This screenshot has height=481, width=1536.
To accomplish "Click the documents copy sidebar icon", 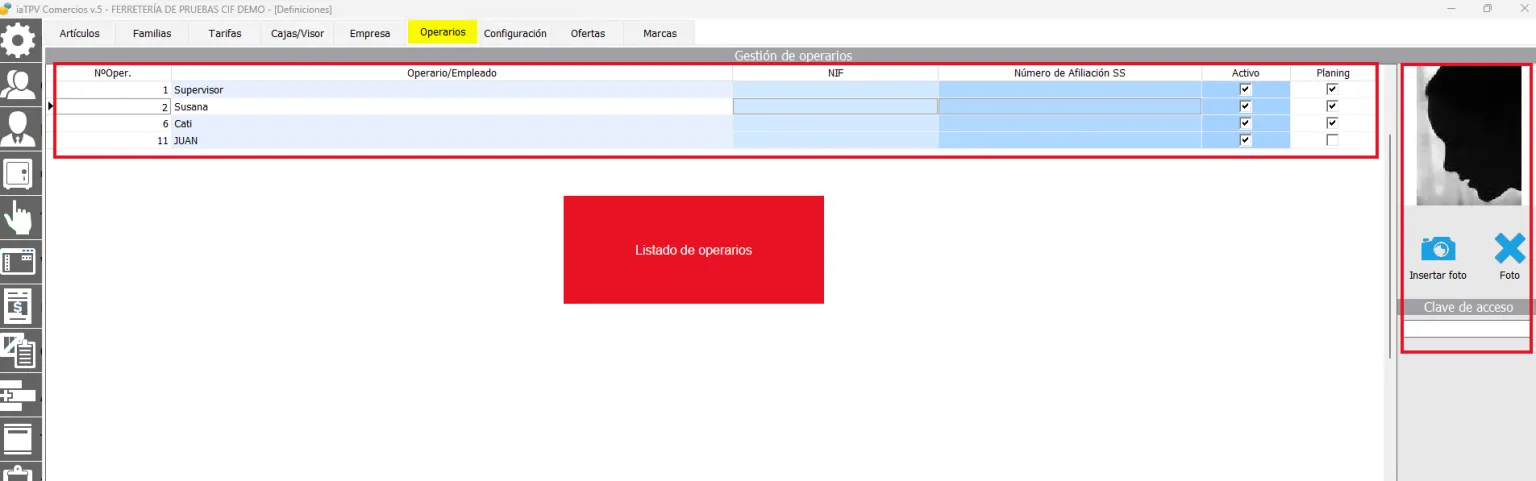I will (x=19, y=349).
